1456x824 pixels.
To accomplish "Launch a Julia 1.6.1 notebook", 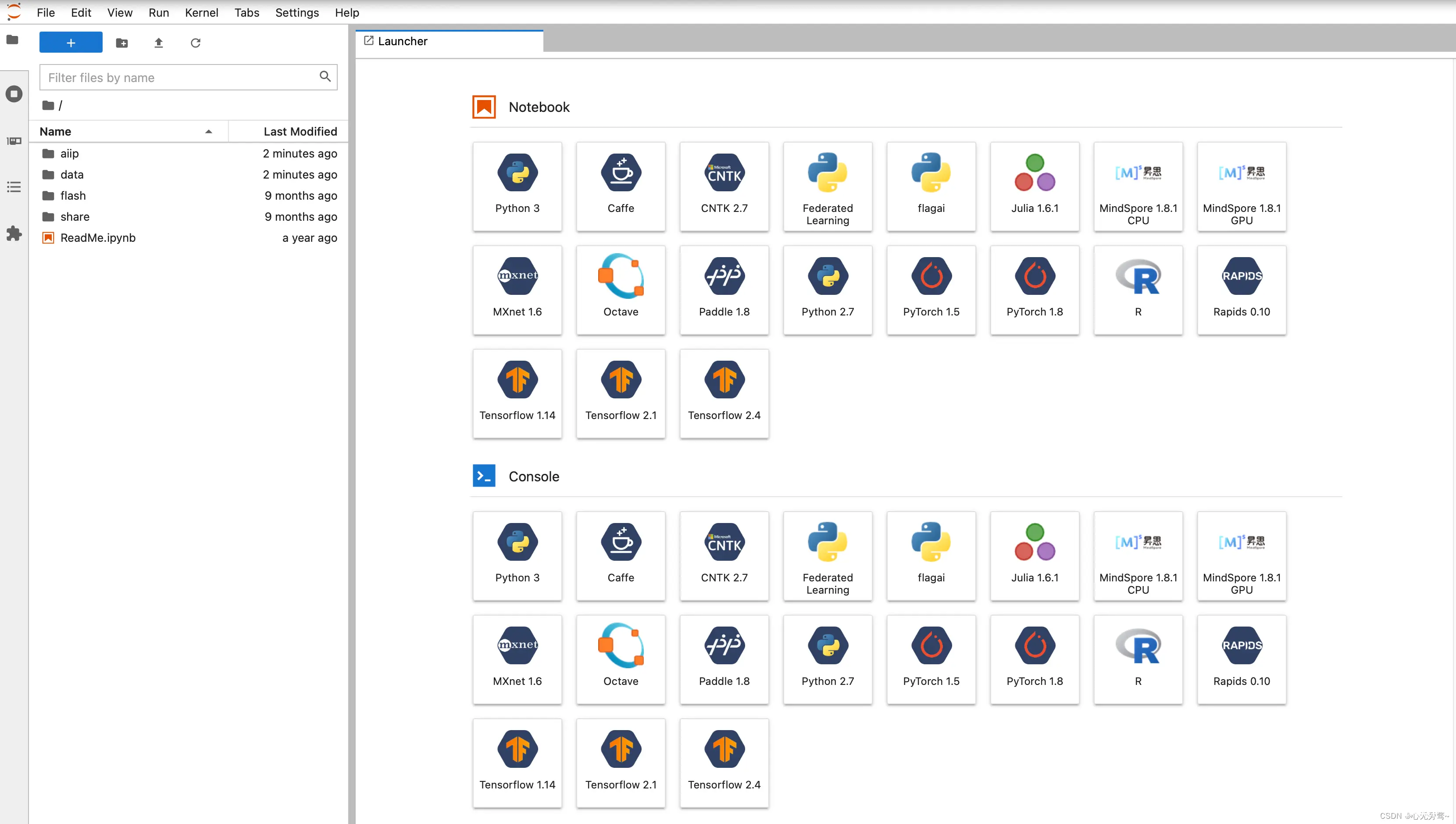I will tap(1035, 186).
